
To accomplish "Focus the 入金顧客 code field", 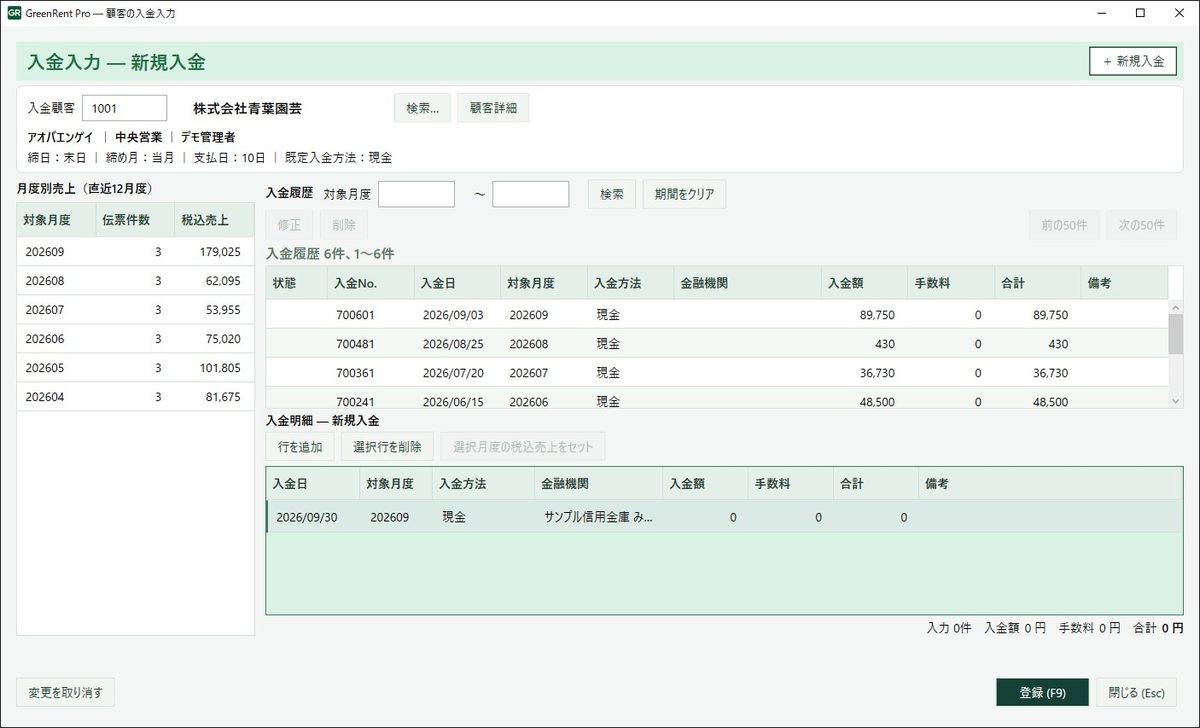I will [124, 108].
